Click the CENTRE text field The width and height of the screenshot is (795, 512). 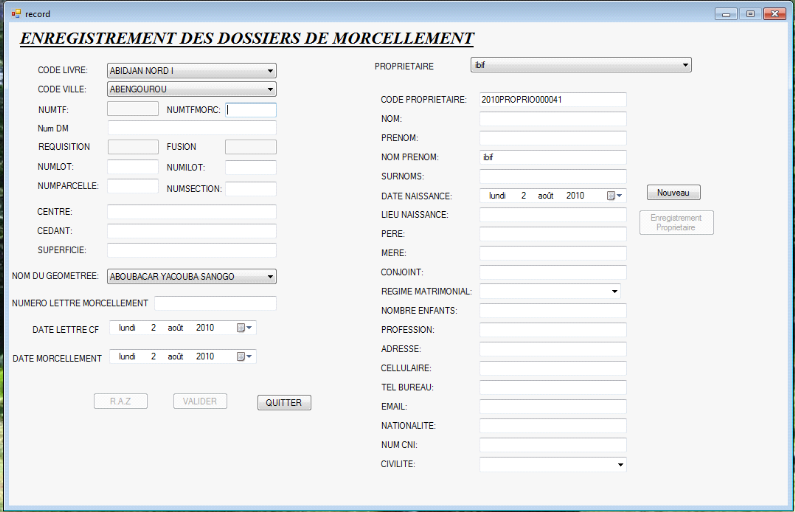coord(192,211)
